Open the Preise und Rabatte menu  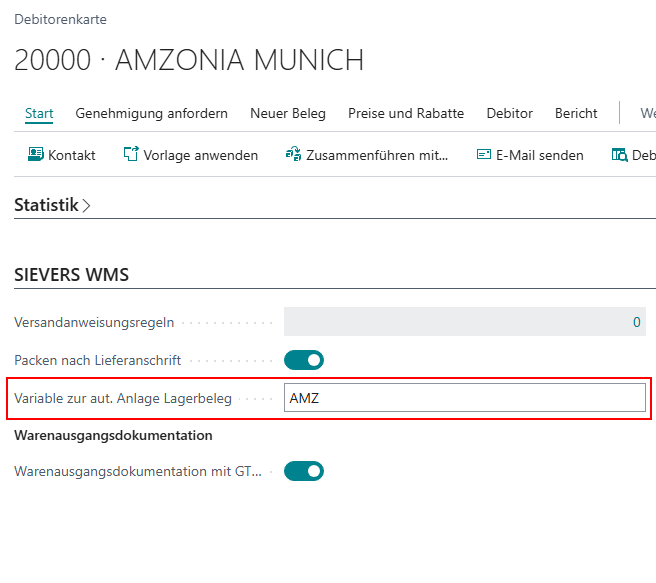click(x=405, y=113)
